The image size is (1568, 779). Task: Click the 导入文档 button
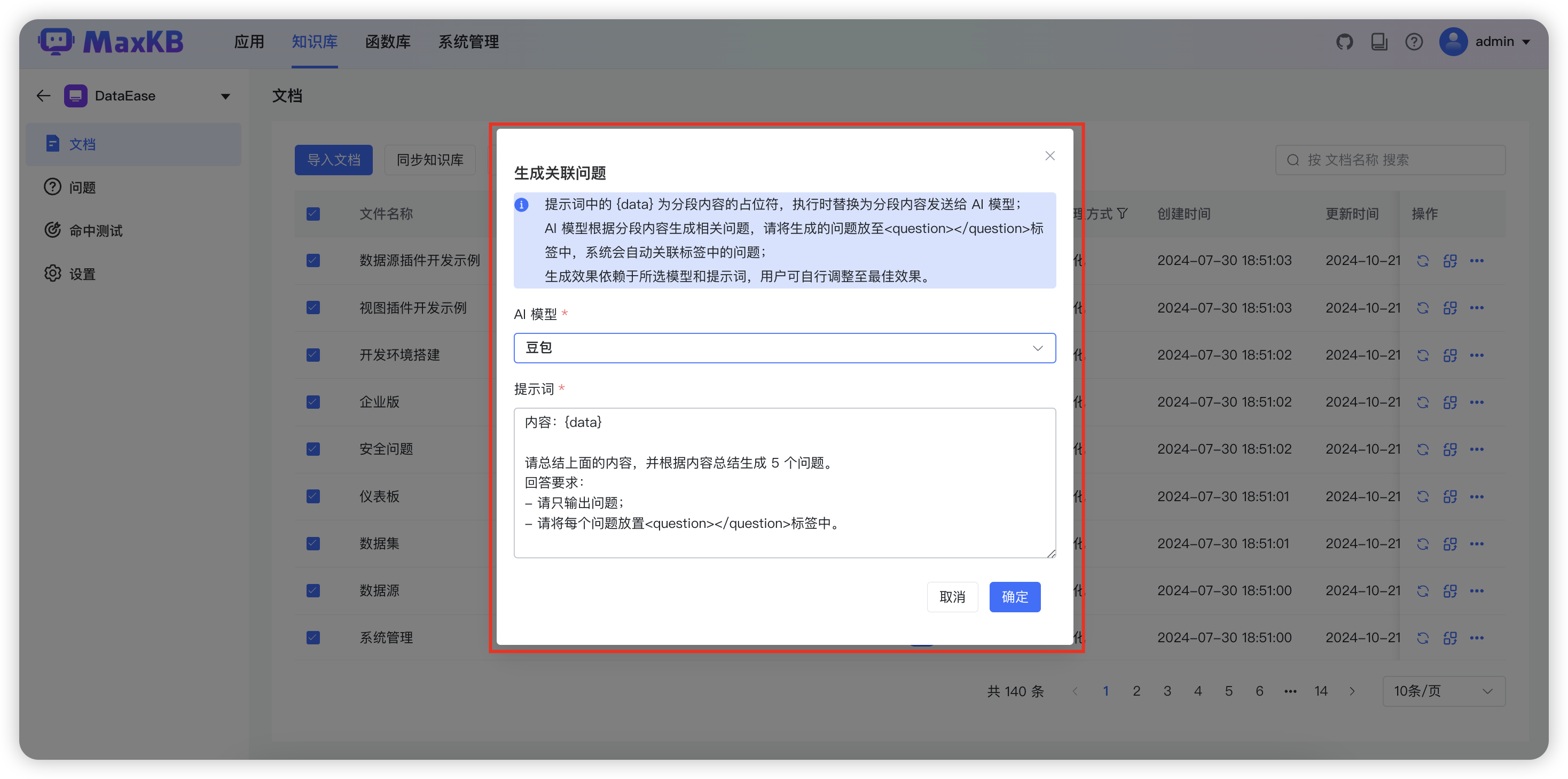pos(334,160)
